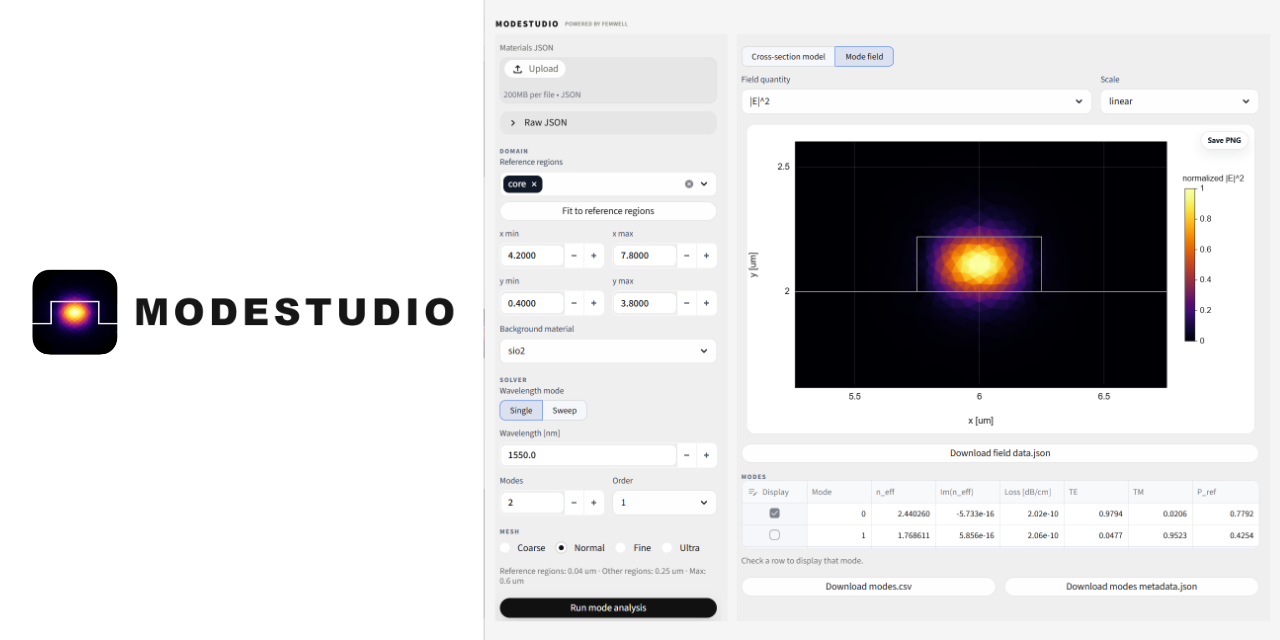
Task: Clear all reference regions selections
Action: pyautogui.click(x=689, y=184)
